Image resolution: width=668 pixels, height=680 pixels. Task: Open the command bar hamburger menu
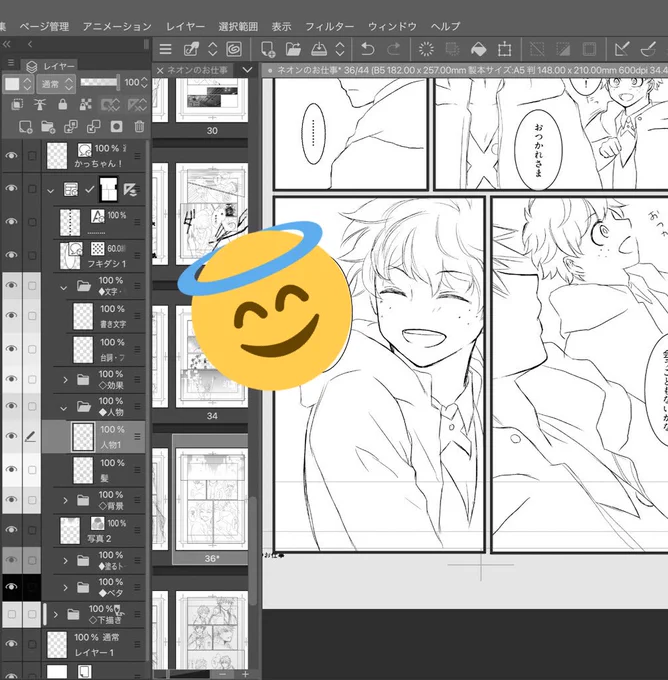[x=165, y=49]
